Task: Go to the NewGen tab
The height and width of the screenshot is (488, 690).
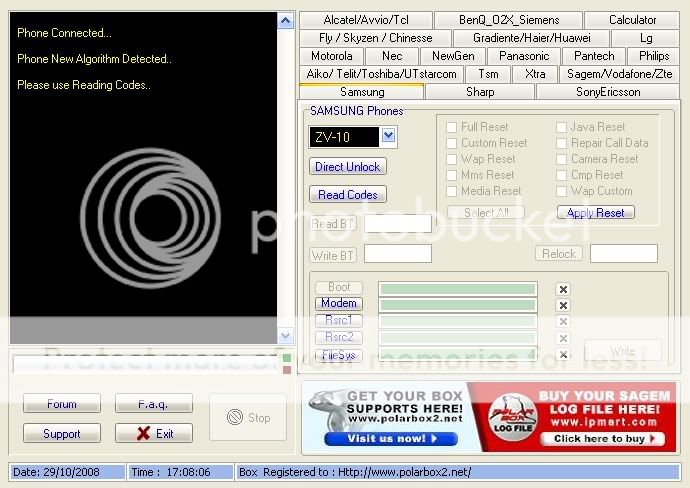Action: pyautogui.click(x=453, y=56)
